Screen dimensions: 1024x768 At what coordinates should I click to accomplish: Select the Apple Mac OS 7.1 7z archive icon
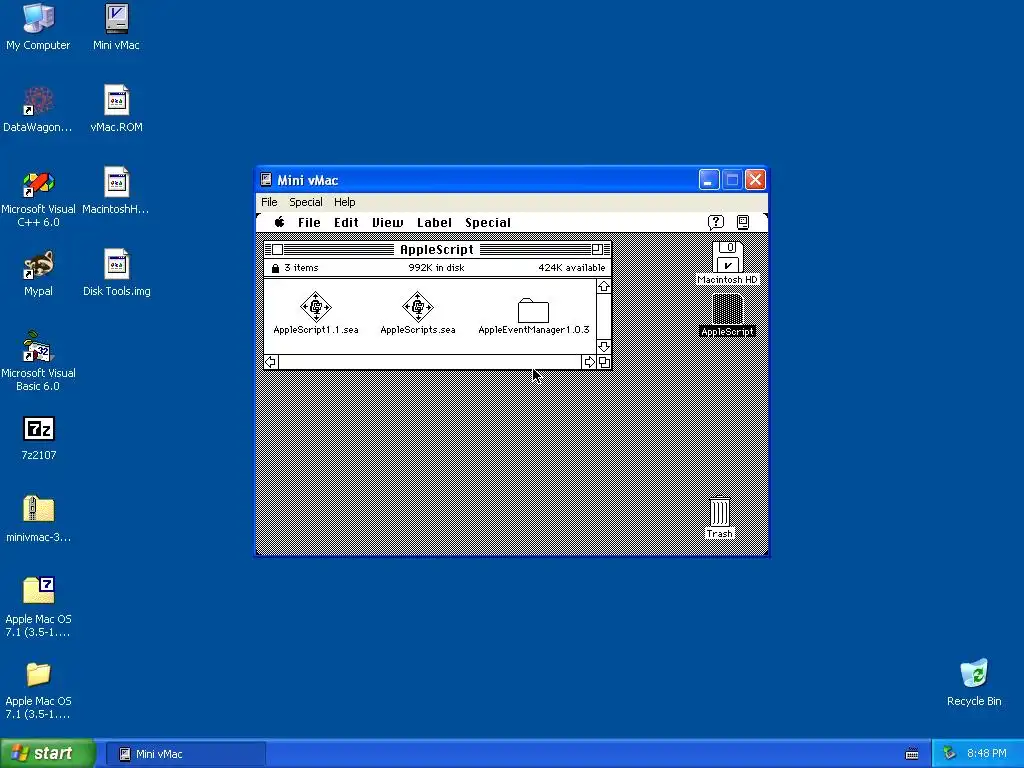click(x=39, y=590)
